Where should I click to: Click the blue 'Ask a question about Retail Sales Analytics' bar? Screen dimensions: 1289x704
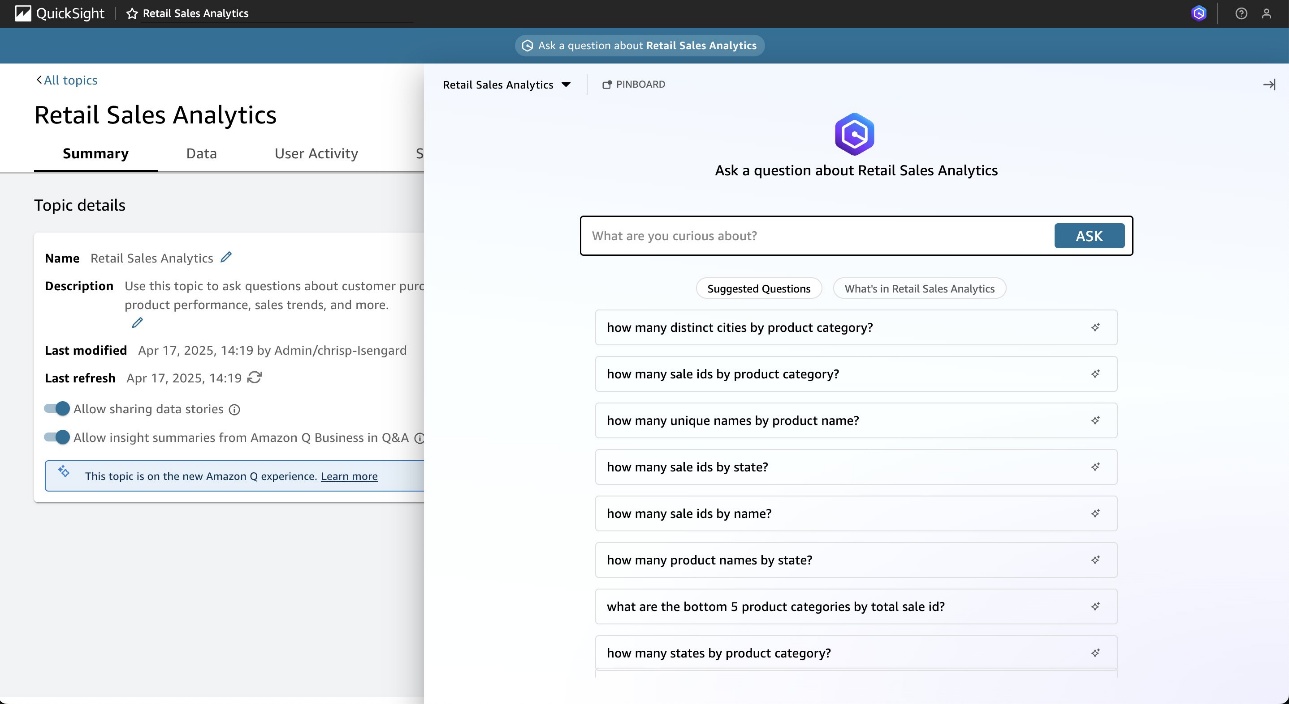pos(640,45)
